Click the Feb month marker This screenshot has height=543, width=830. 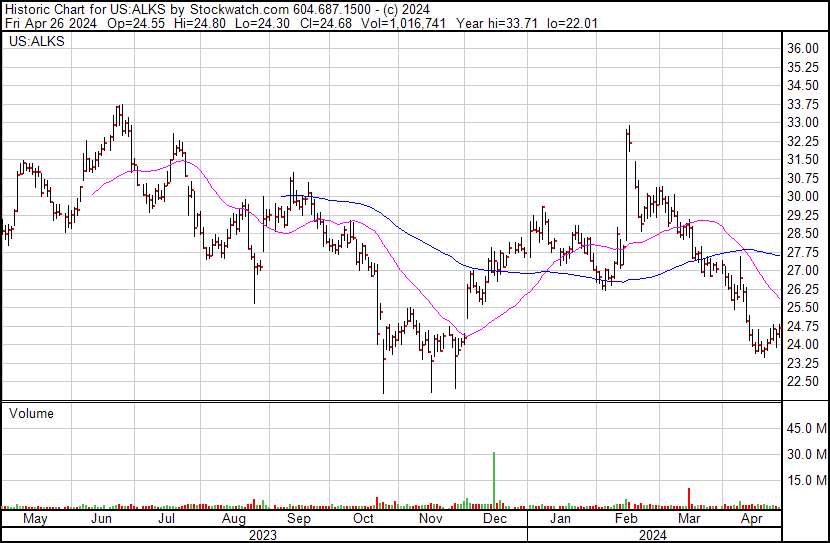tap(627, 520)
